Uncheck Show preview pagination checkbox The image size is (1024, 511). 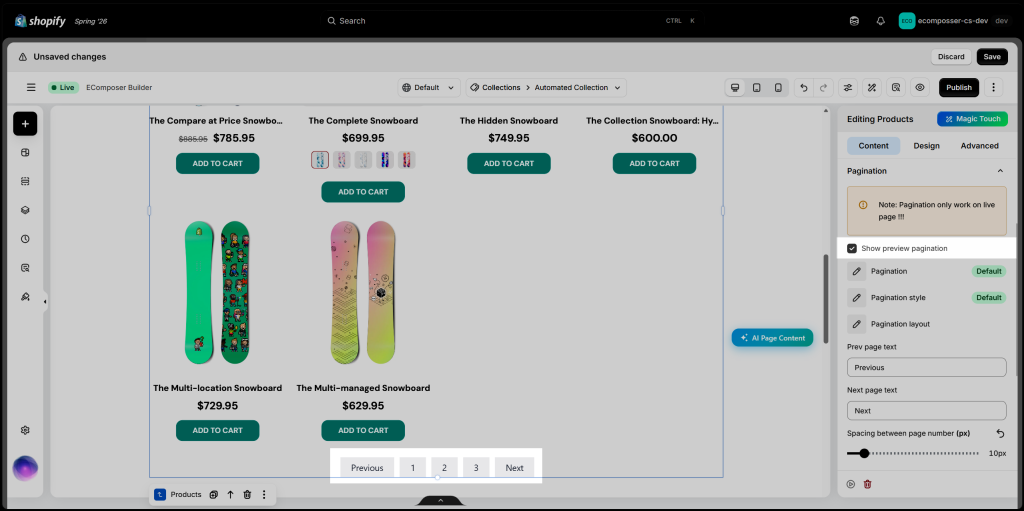[852, 248]
